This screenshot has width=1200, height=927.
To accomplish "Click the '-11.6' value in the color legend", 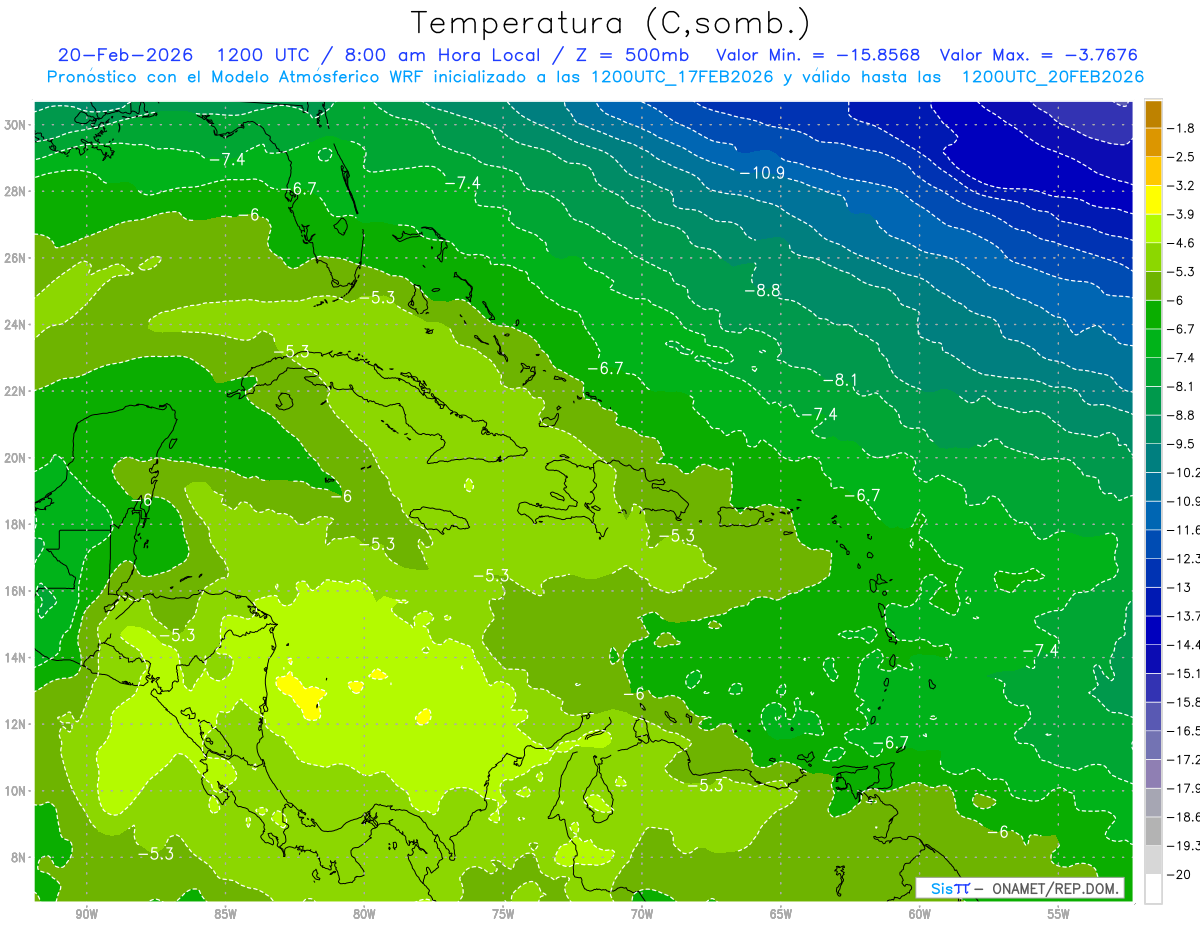I will [x=1183, y=529].
